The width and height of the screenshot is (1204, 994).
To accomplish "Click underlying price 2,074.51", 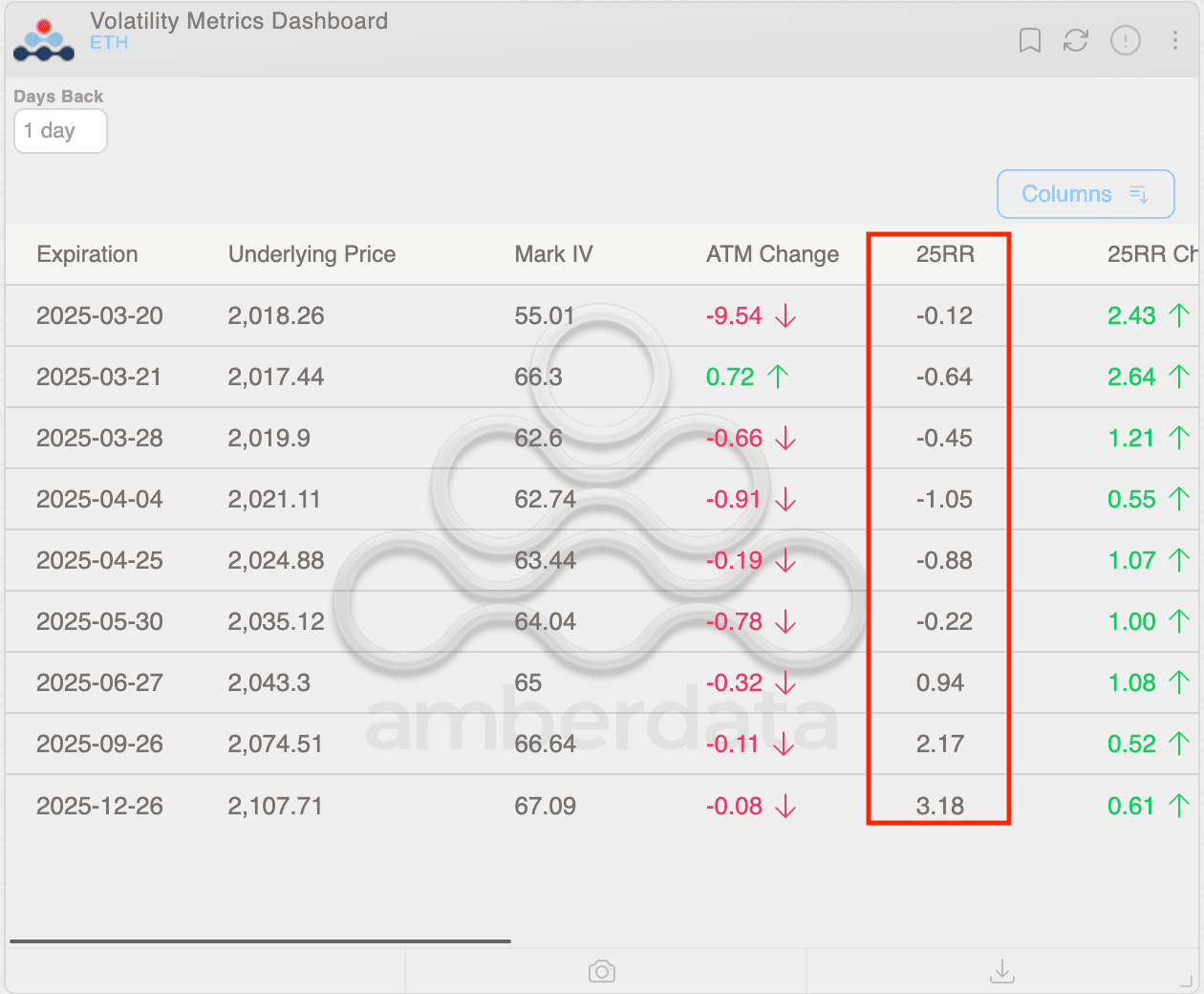I will coord(275,744).
